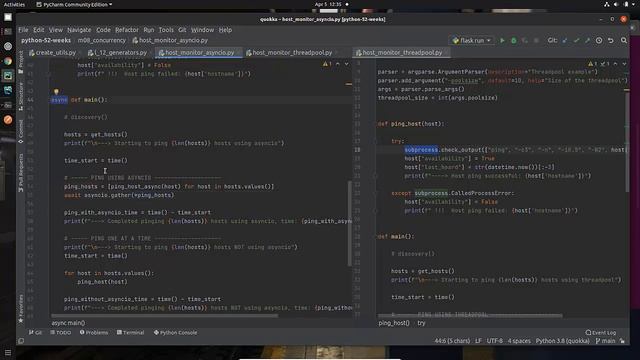Update project via Git arrow icon

565,40
